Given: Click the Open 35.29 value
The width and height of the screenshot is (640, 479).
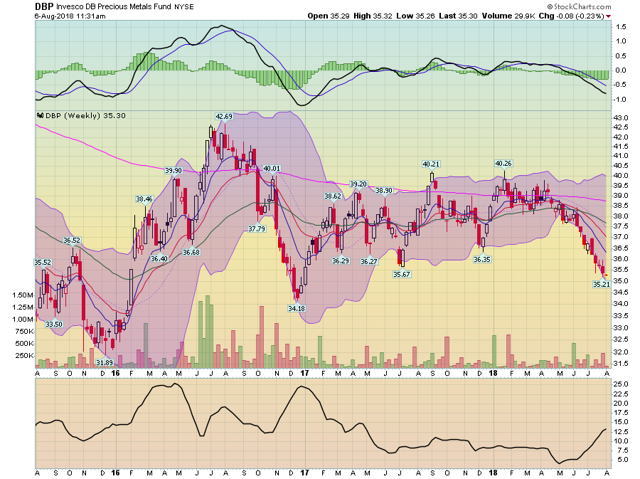Looking at the screenshot, I should 329,16.
